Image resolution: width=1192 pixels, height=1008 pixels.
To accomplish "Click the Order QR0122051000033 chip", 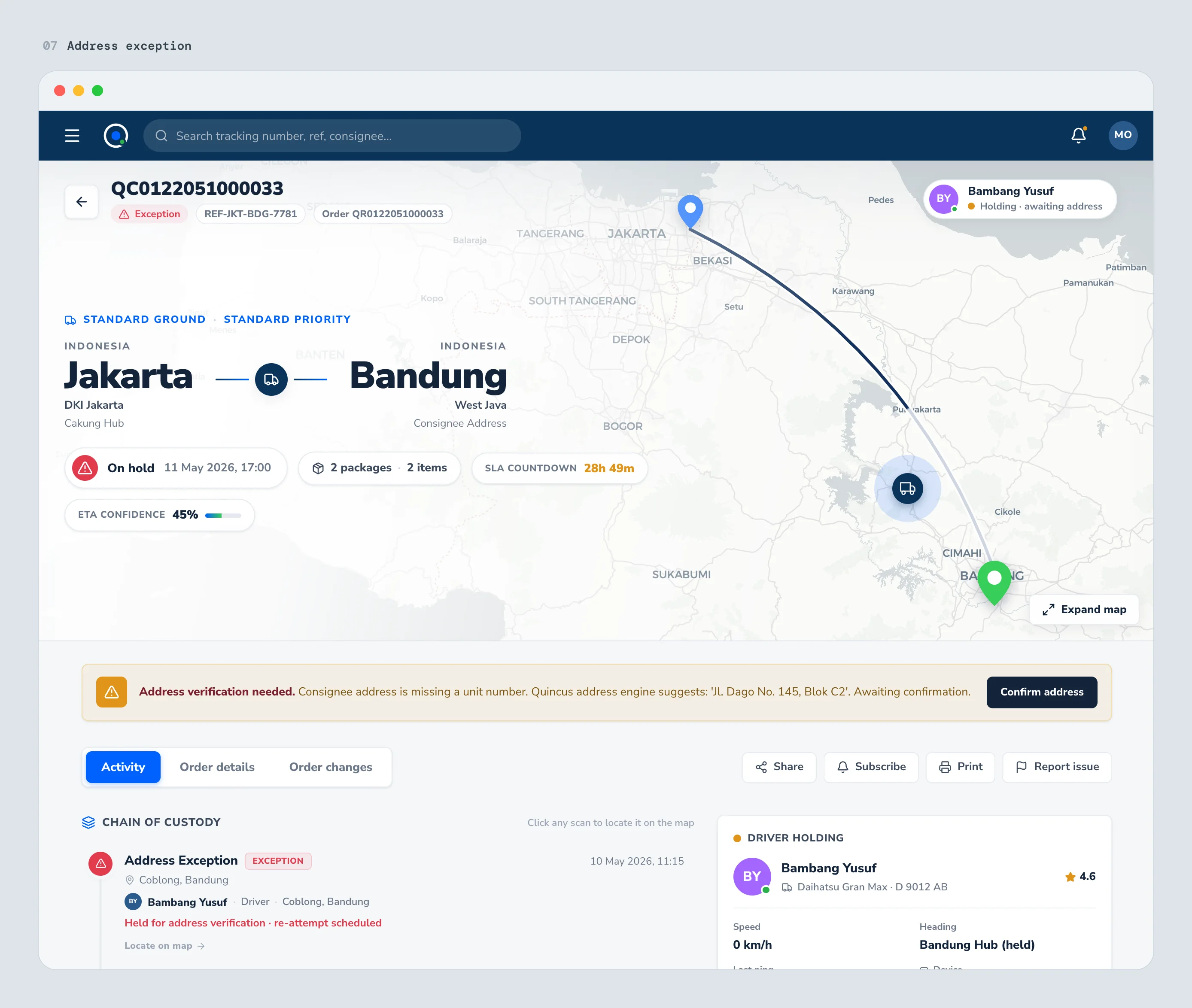I will coord(382,214).
